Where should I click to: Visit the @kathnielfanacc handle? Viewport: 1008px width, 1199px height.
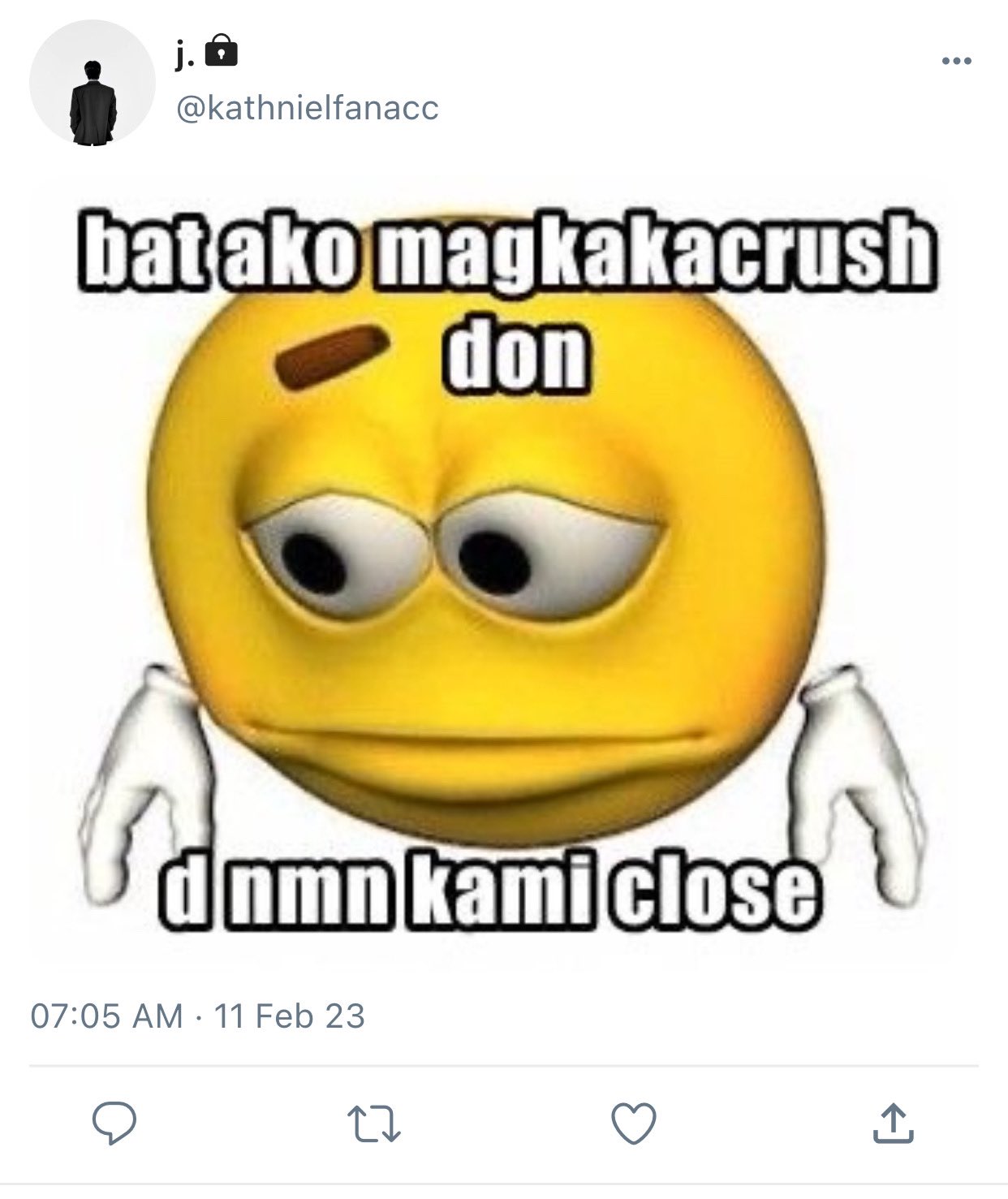307,107
